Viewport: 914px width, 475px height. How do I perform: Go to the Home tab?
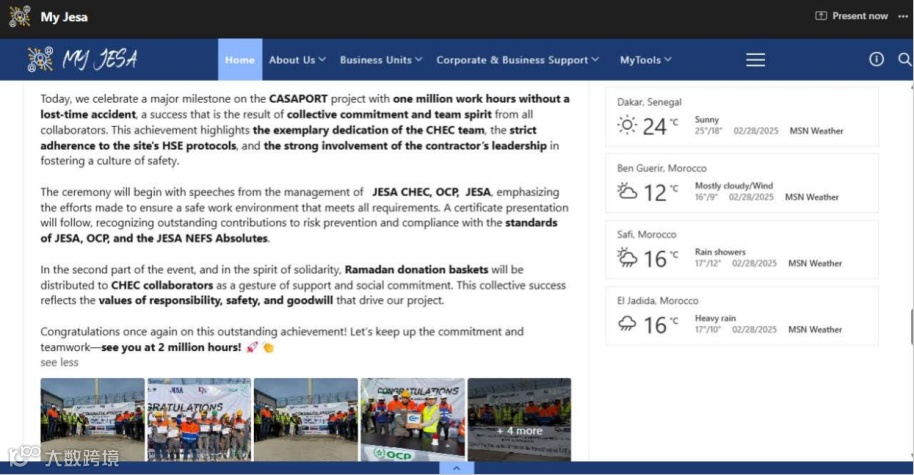(x=240, y=59)
